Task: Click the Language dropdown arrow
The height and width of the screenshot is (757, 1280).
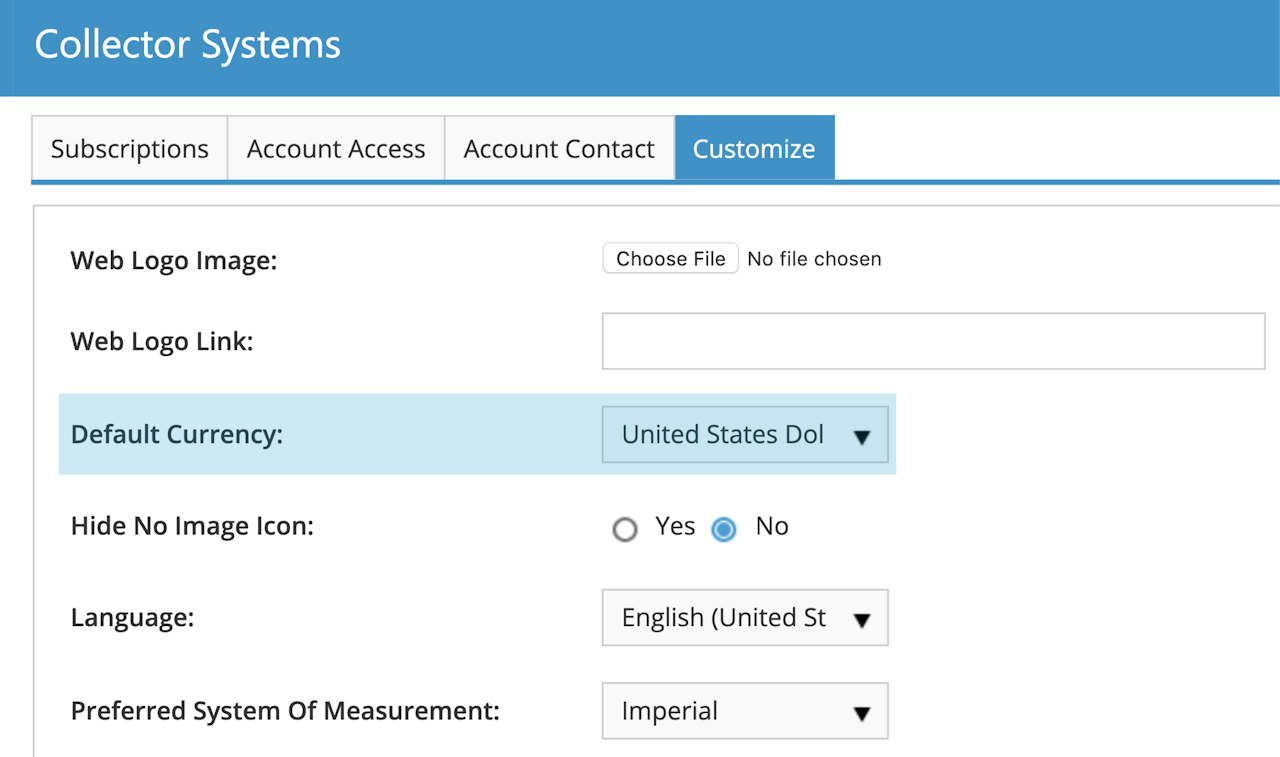Action: click(861, 620)
